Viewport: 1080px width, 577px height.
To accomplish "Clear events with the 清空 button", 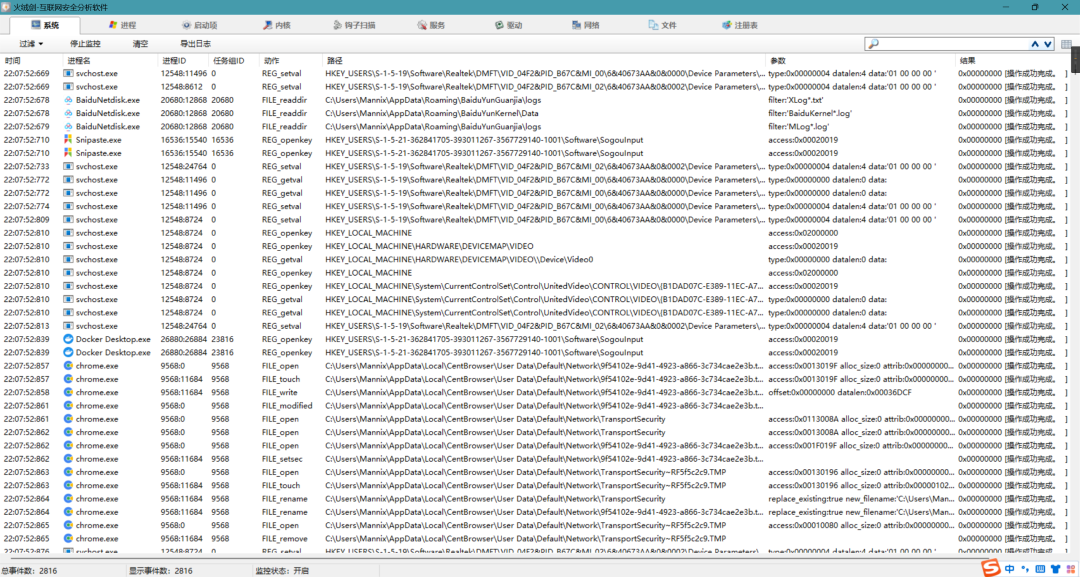I will (x=140, y=43).
